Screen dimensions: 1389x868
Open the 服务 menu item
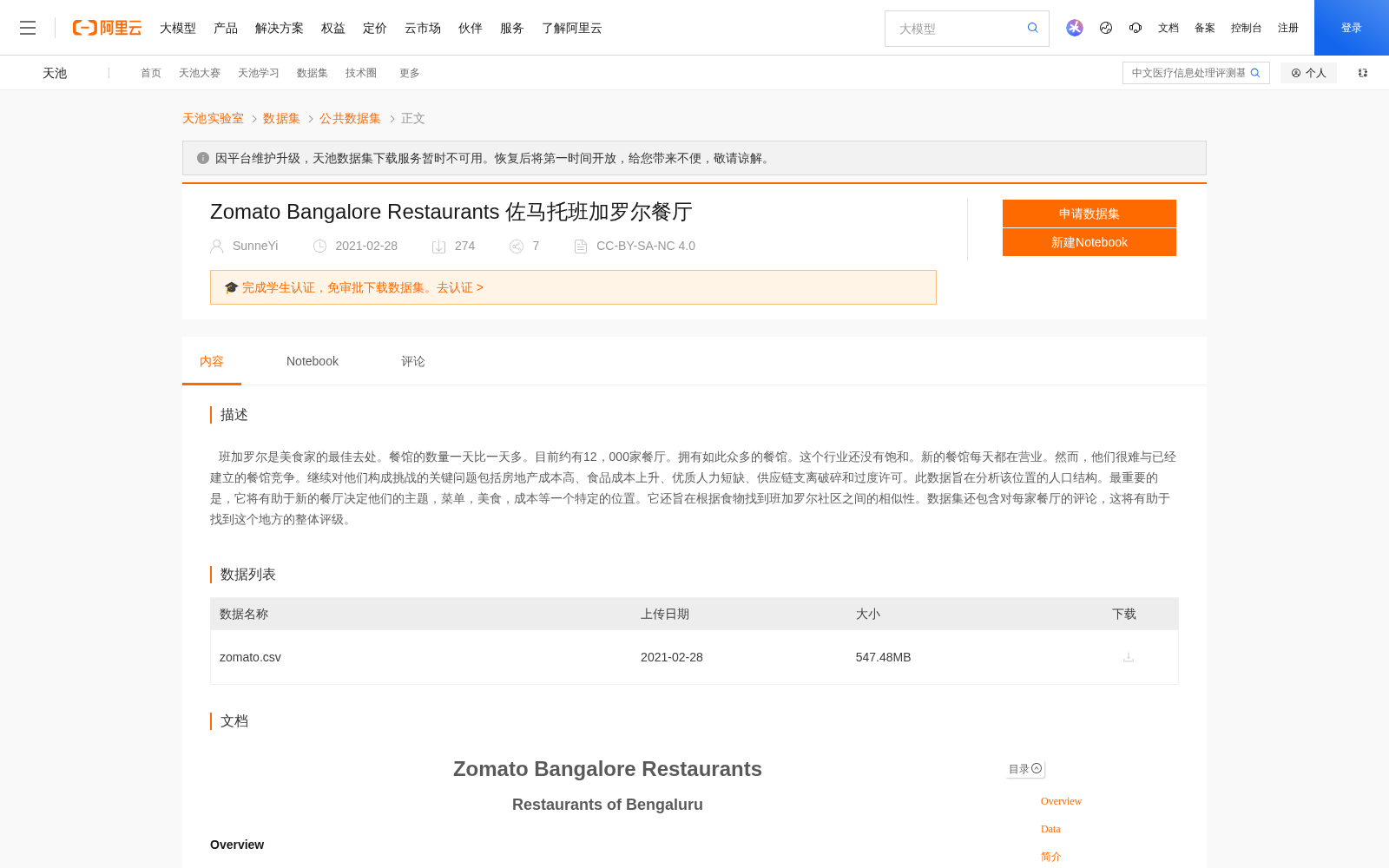(512, 28)
